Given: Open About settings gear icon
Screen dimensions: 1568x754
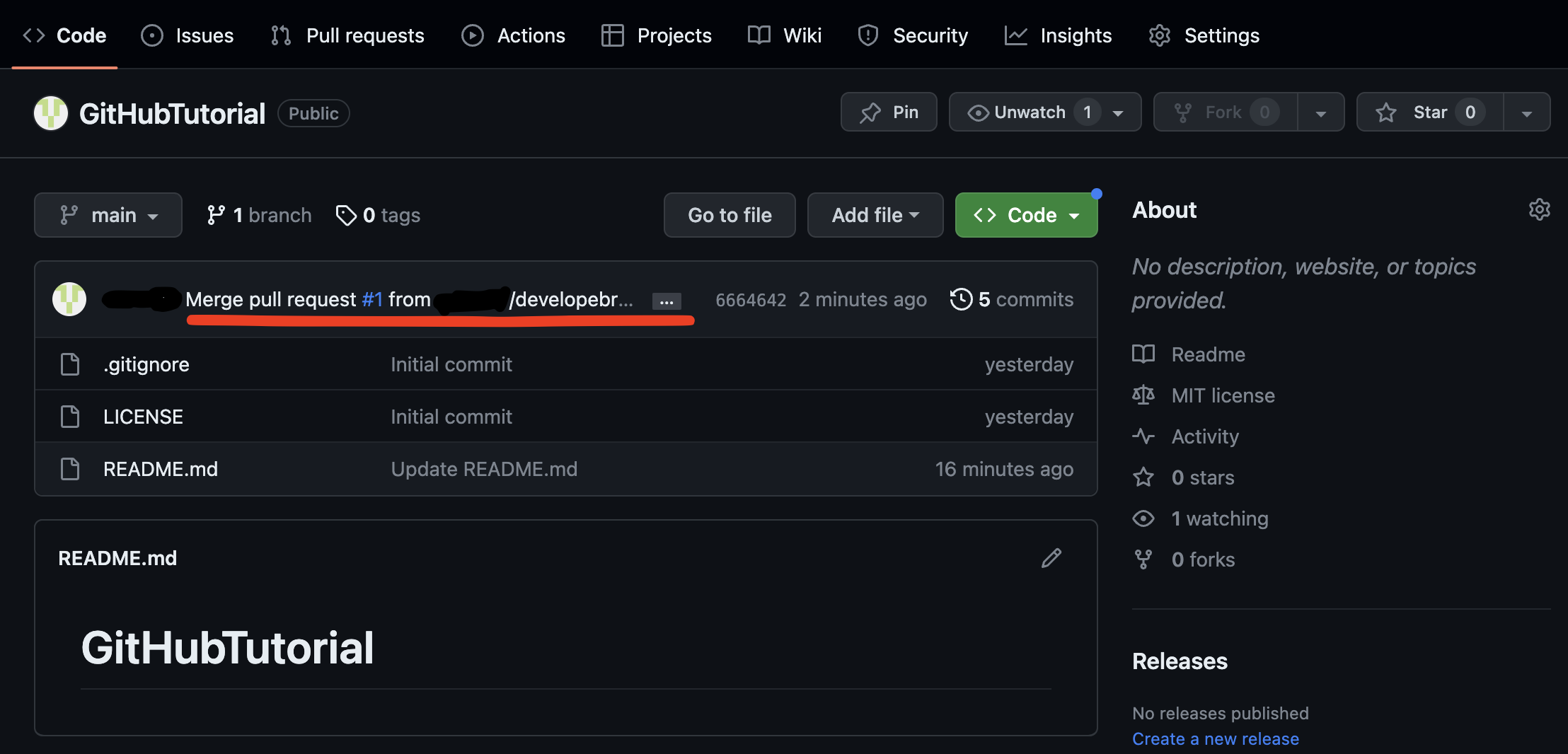Looking at the screenshot, I should 1539,209.
